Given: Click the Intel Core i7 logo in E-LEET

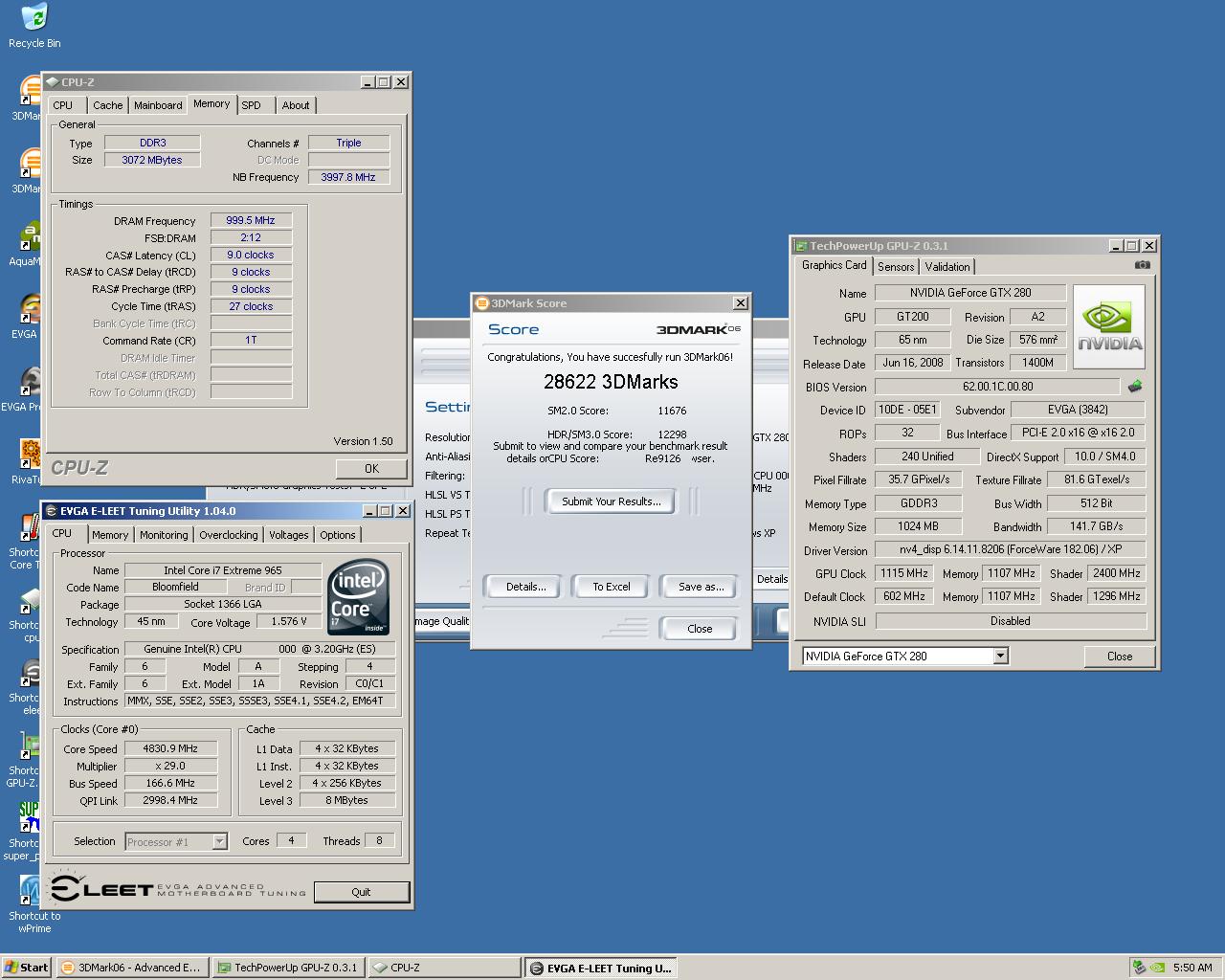Looking at the screenshot, I should [x=359, y=597].
